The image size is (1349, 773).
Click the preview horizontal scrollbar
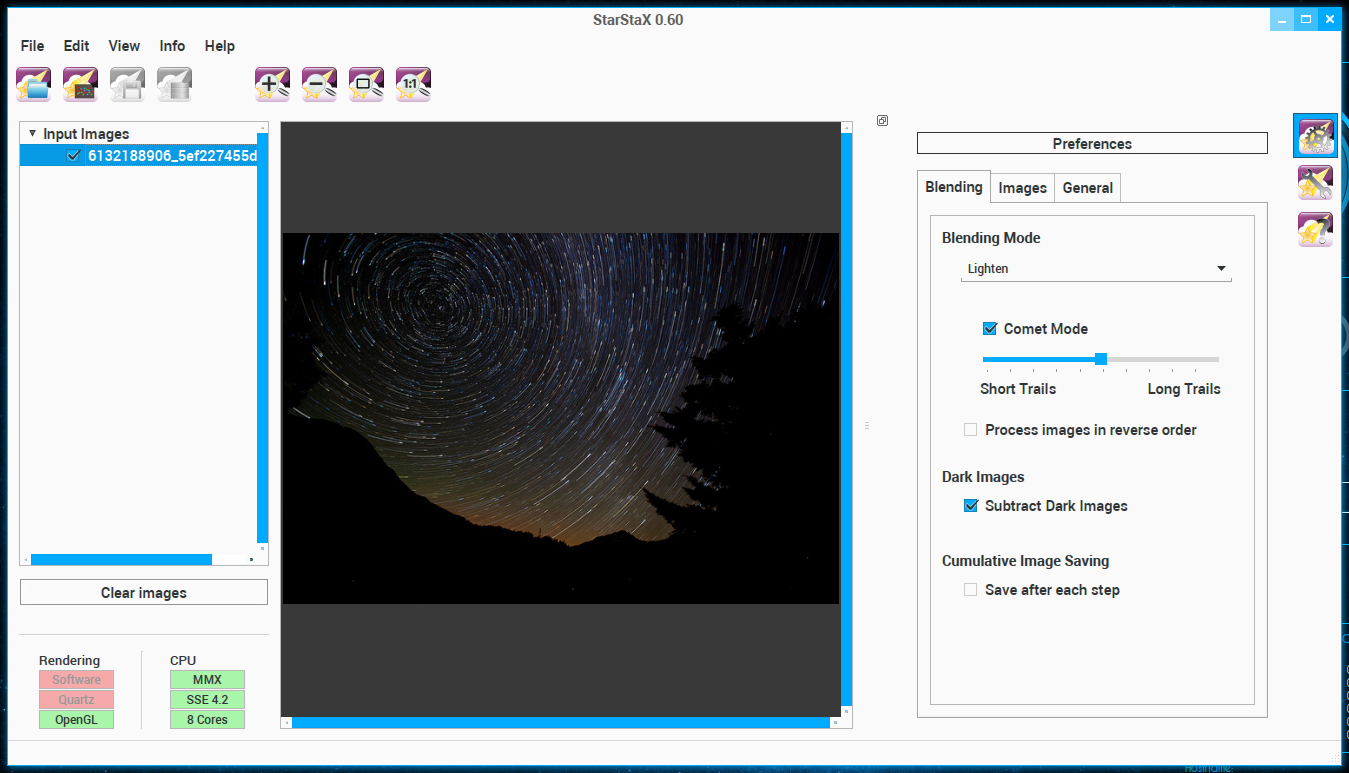[561, 722]
